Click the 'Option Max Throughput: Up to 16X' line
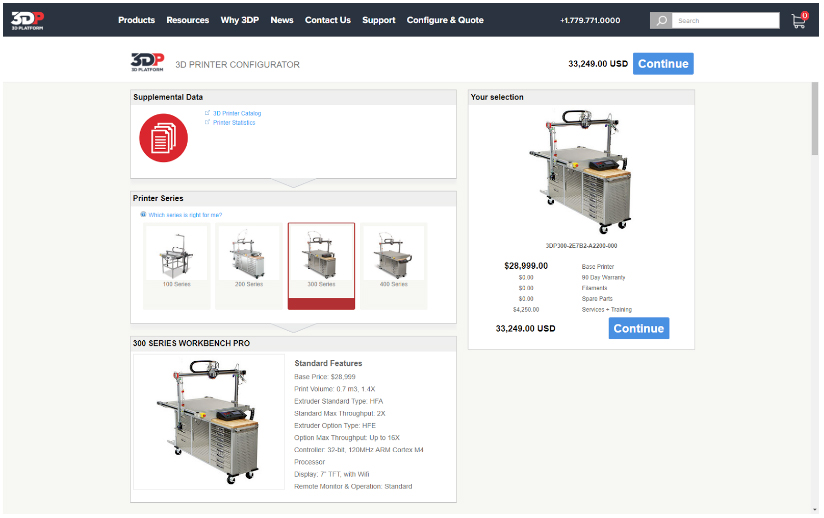This screenshot has width=824, height=518. pyautogui.click(x=347, y=438)
